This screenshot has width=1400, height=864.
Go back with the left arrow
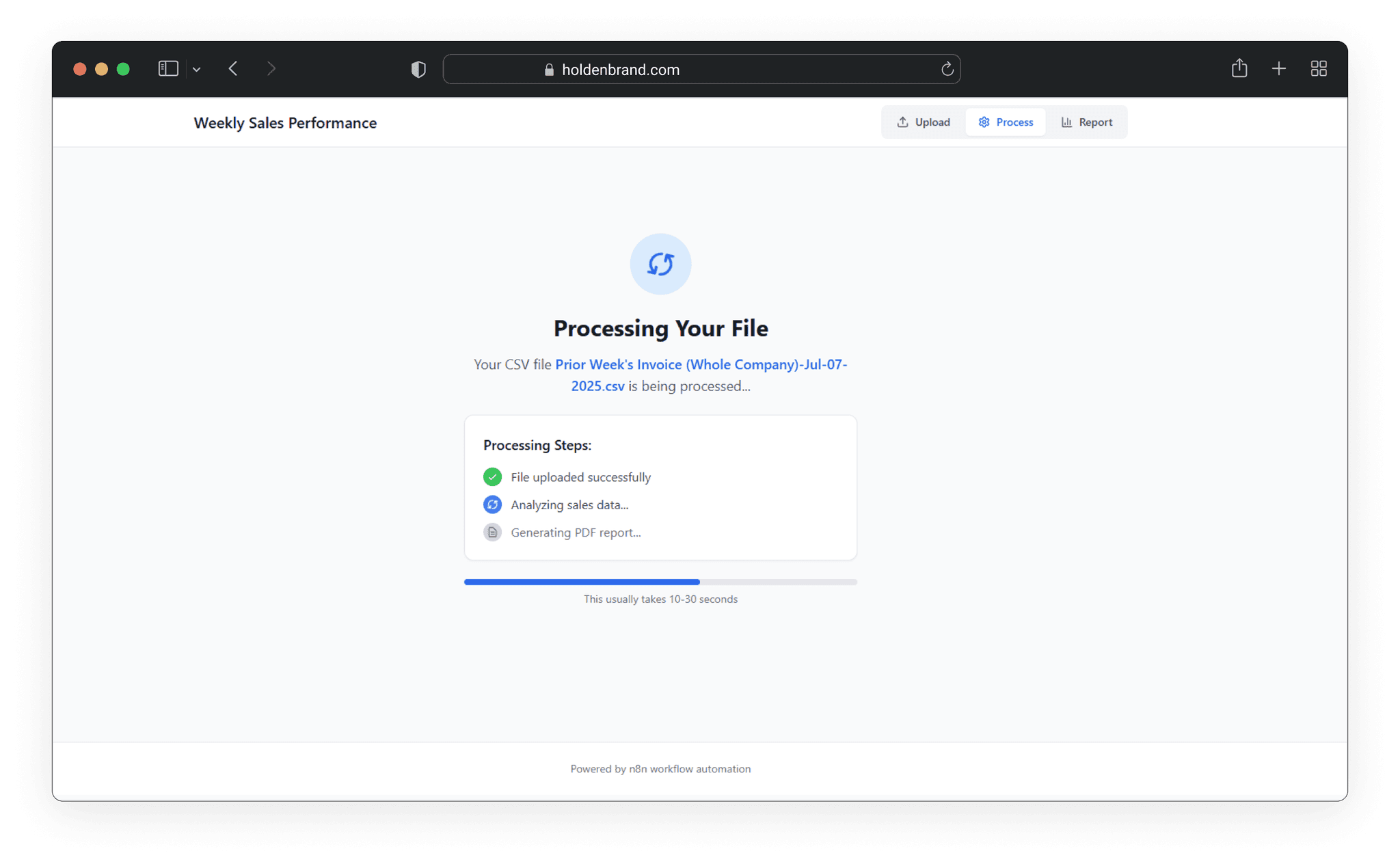233,69
